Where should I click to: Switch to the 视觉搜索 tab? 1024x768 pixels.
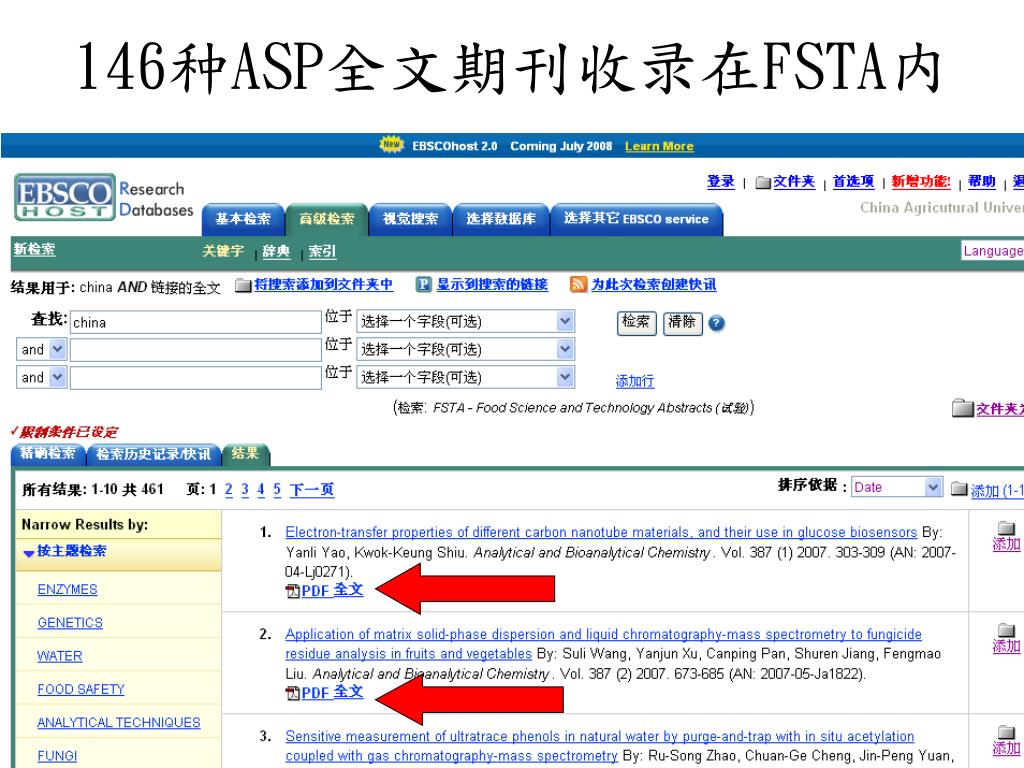click(410, 219)
